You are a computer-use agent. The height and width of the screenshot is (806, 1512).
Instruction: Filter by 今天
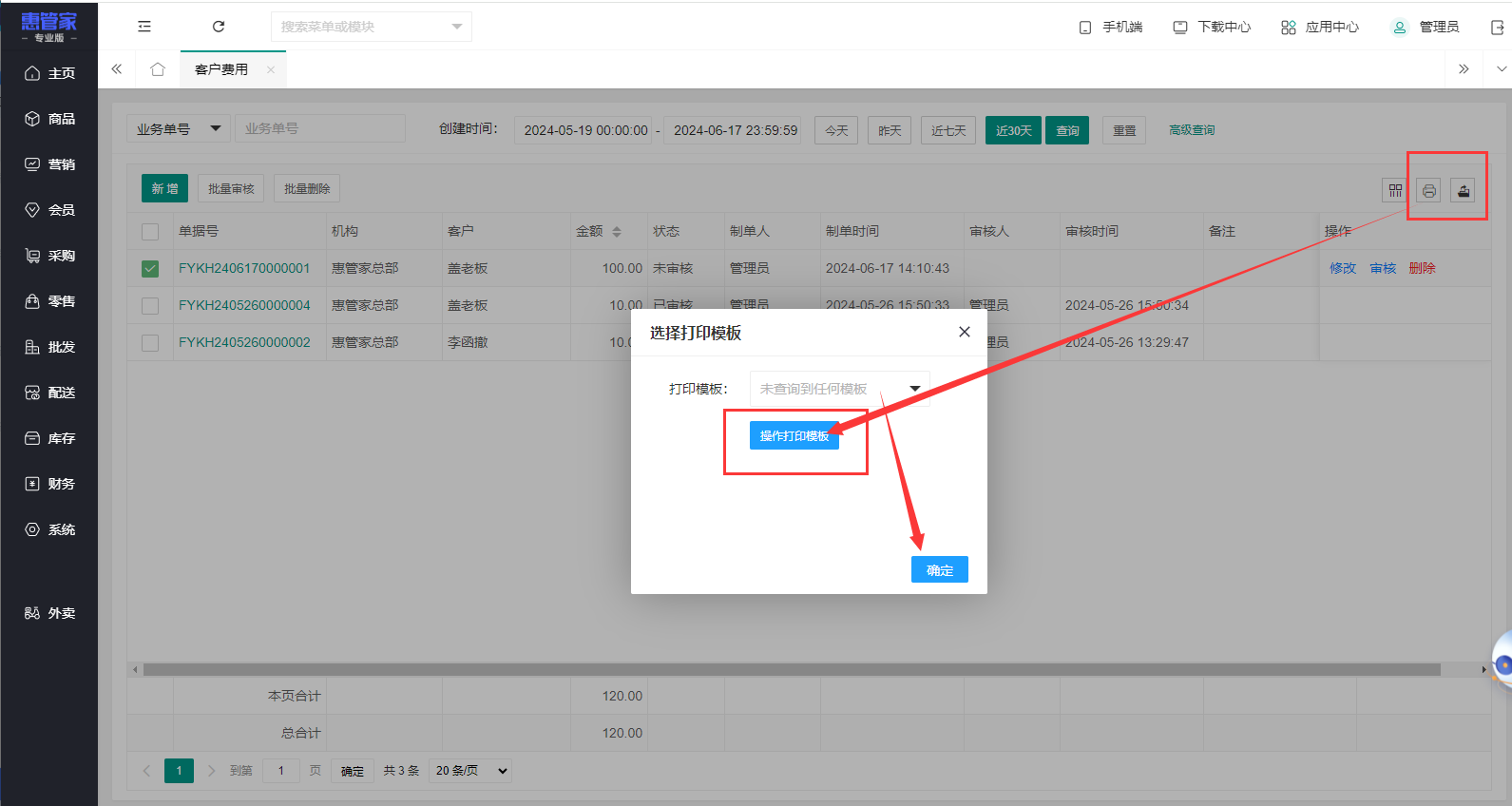click(836, 130)
